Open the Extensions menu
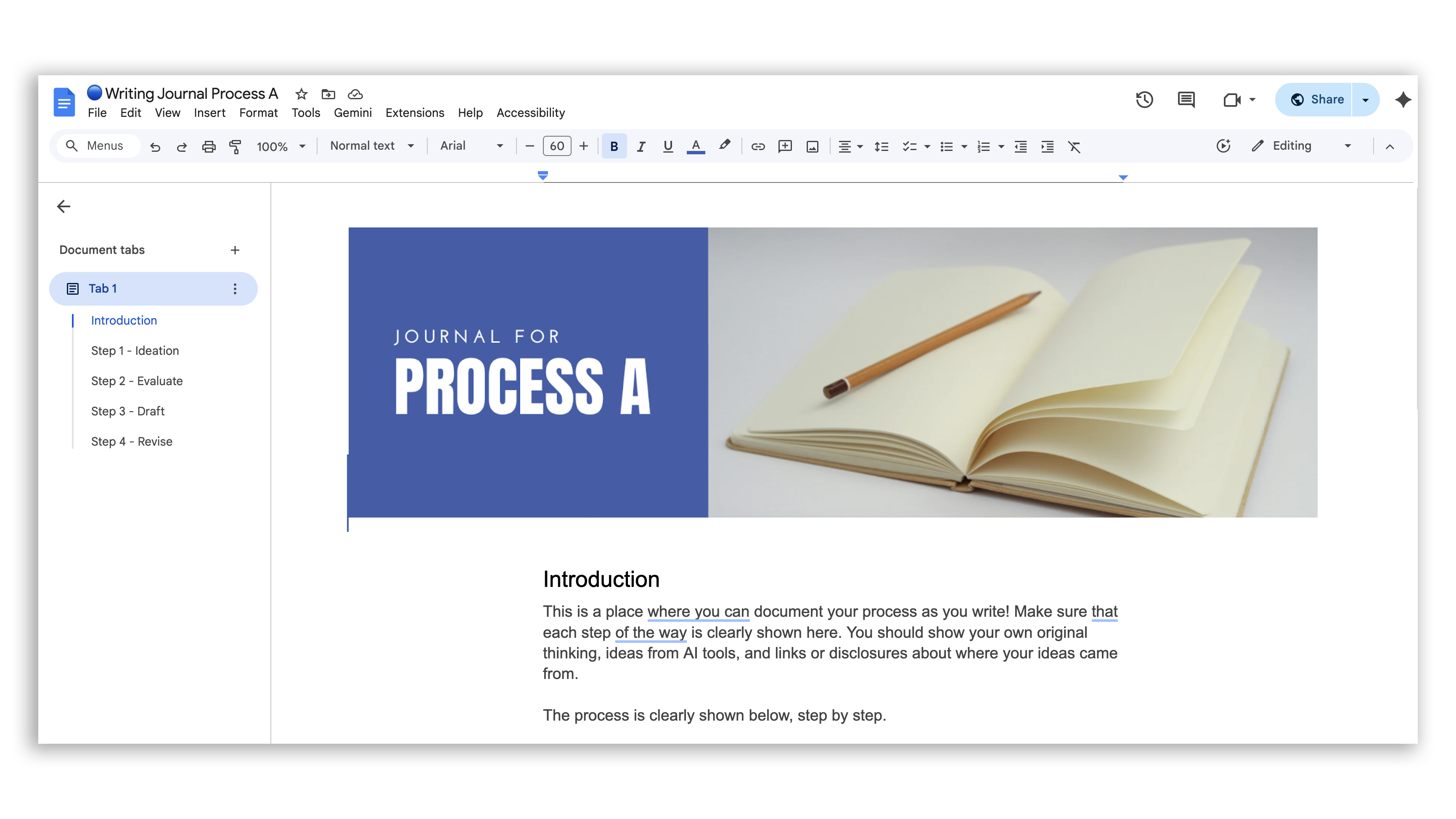The width and height of the screenshot is (1456, 819). (x=414, y=113)
